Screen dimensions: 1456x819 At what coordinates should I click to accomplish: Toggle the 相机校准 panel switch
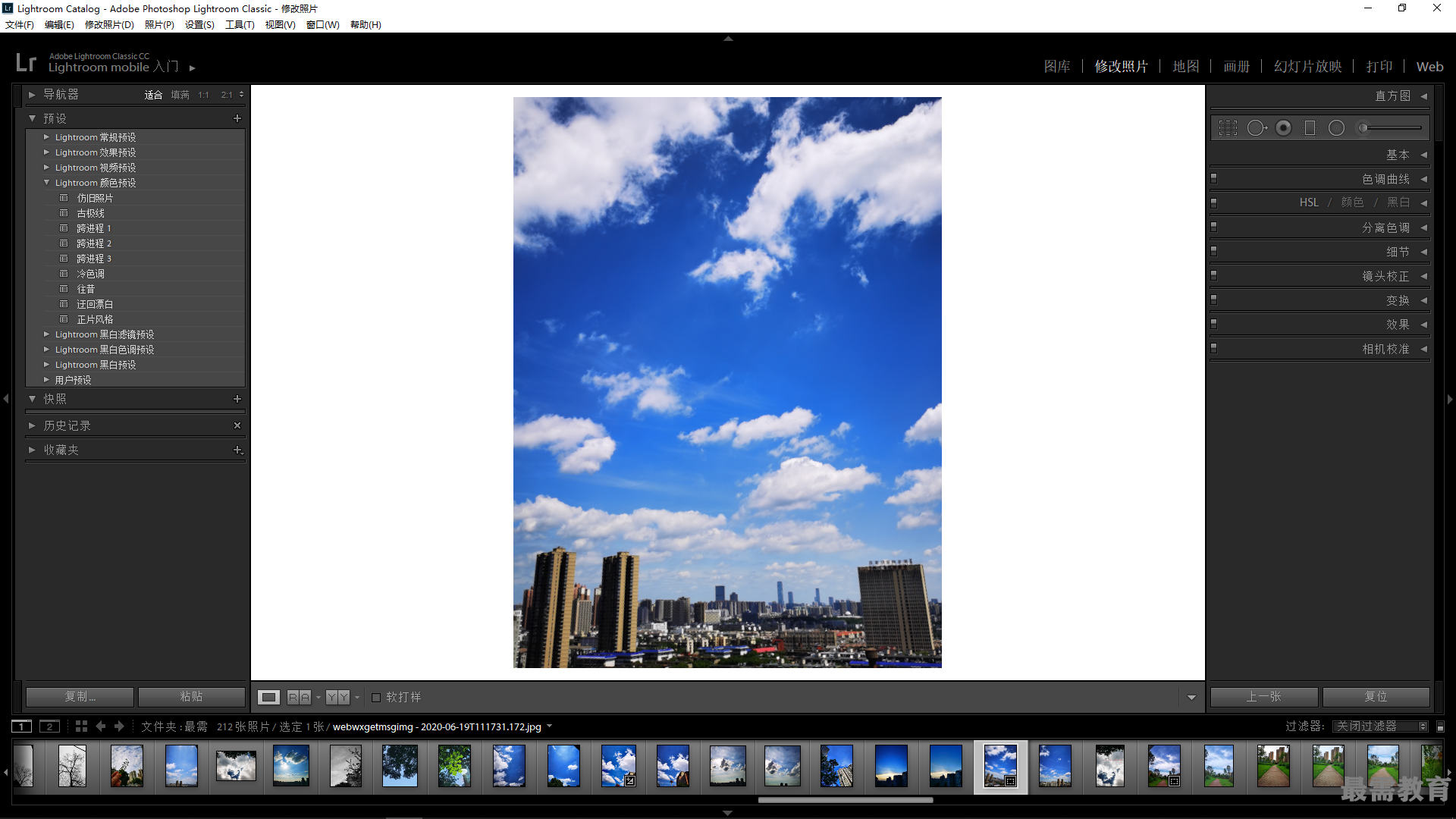coord(1214,348)
